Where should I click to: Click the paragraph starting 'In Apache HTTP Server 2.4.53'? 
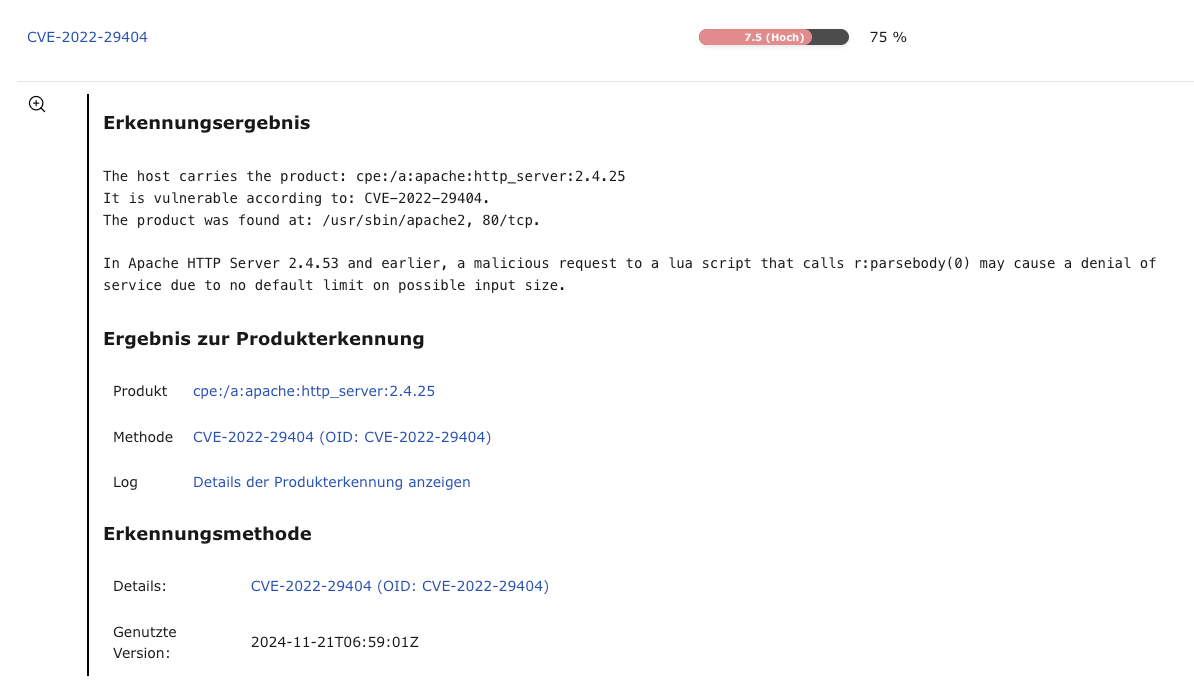tap(629, 274)
